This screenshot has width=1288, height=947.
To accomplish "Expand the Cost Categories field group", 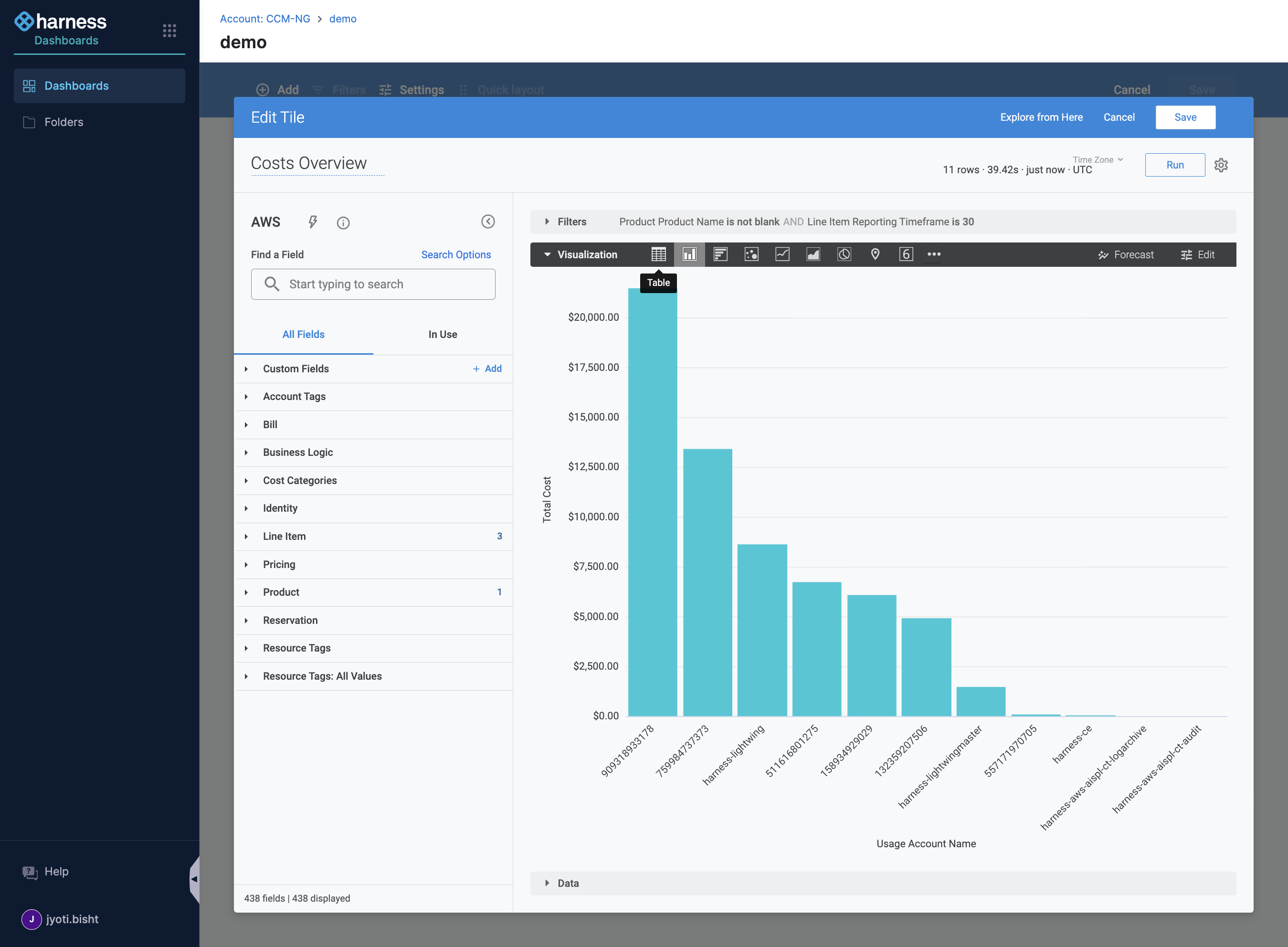I will point(373,480).
